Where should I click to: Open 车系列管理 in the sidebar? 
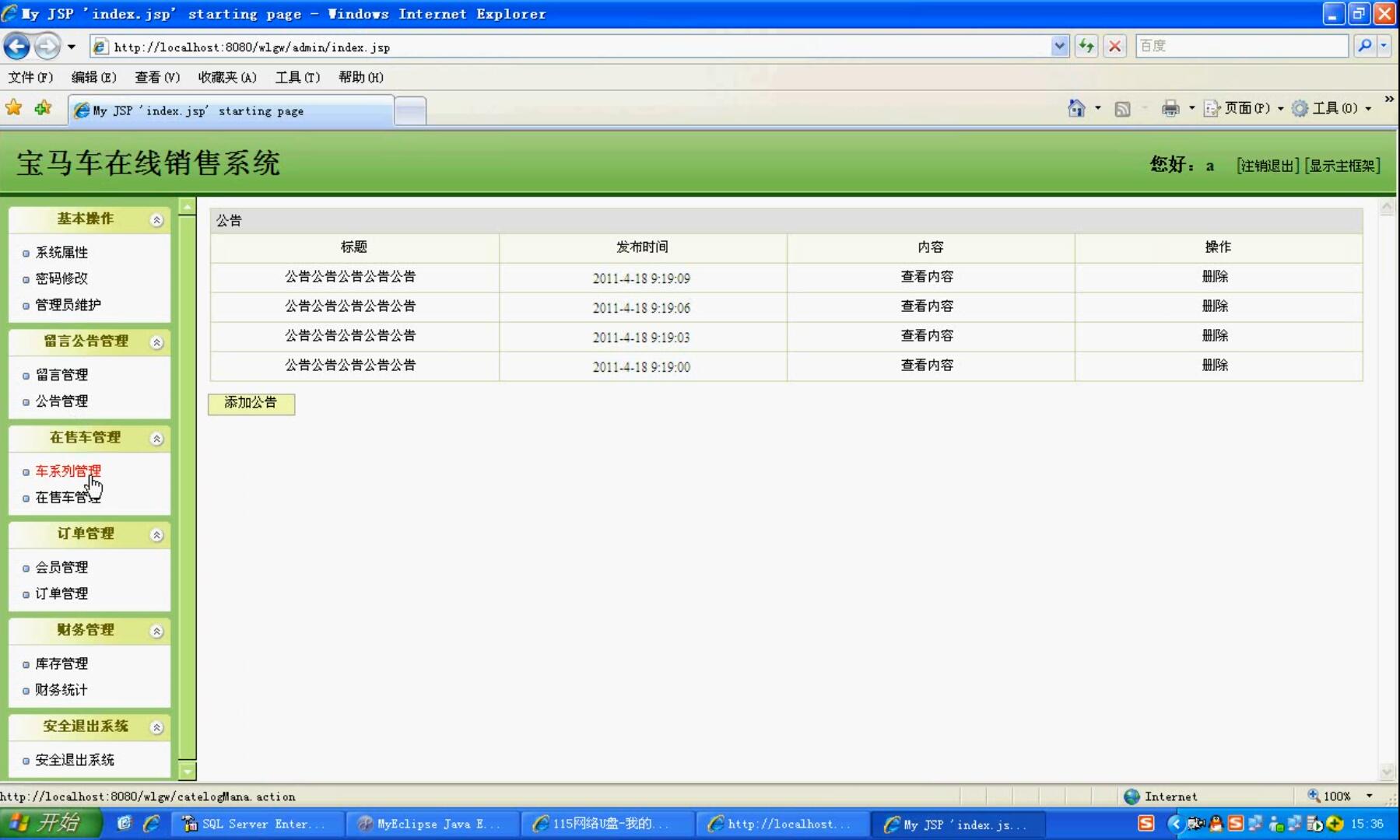coord(68,471)
